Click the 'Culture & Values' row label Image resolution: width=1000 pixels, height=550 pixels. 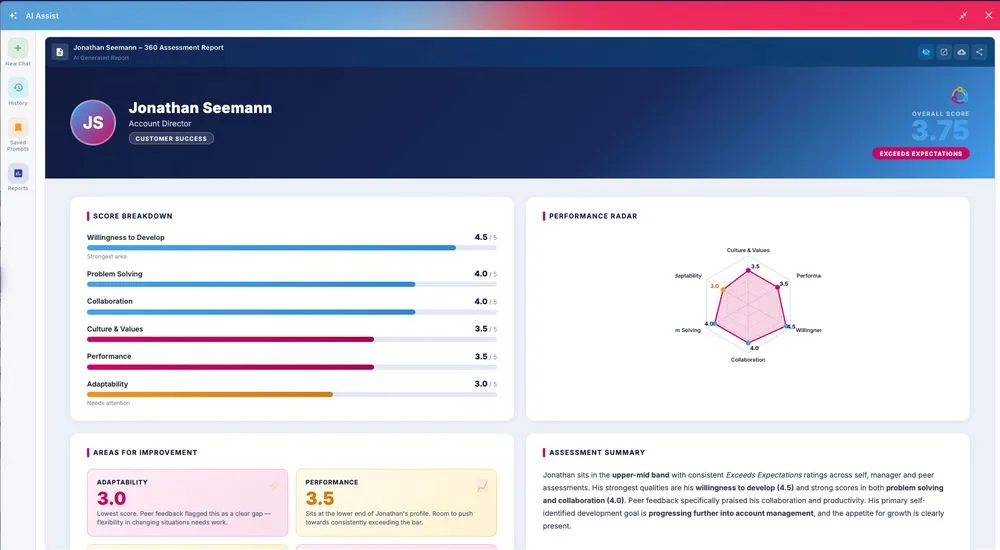[115, 329]
